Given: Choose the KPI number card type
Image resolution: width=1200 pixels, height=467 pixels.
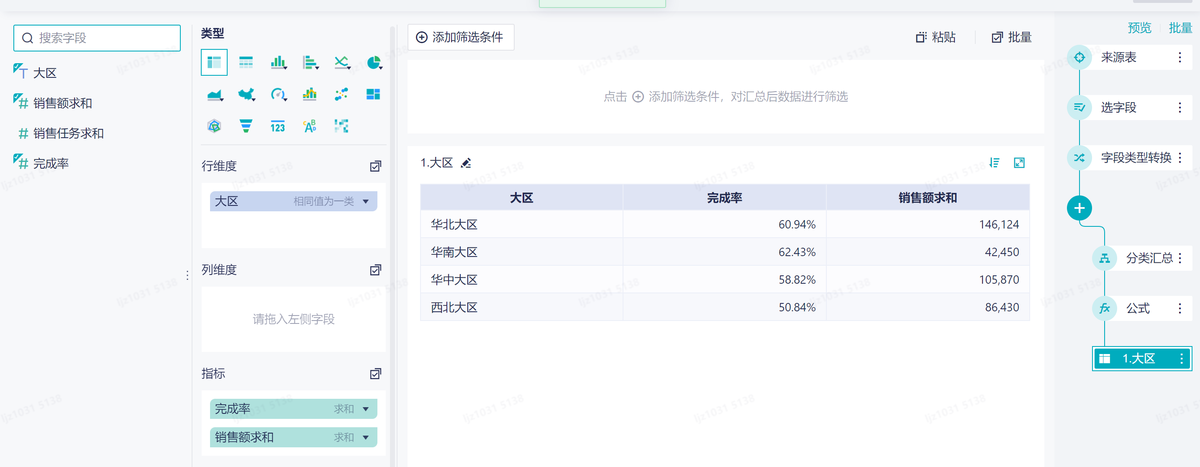Looking at the screenshot, I should tap(279, 126).
